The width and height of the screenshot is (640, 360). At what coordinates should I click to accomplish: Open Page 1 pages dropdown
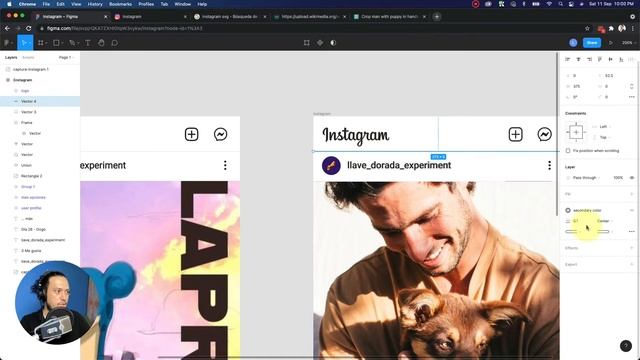tap(66, 58)
